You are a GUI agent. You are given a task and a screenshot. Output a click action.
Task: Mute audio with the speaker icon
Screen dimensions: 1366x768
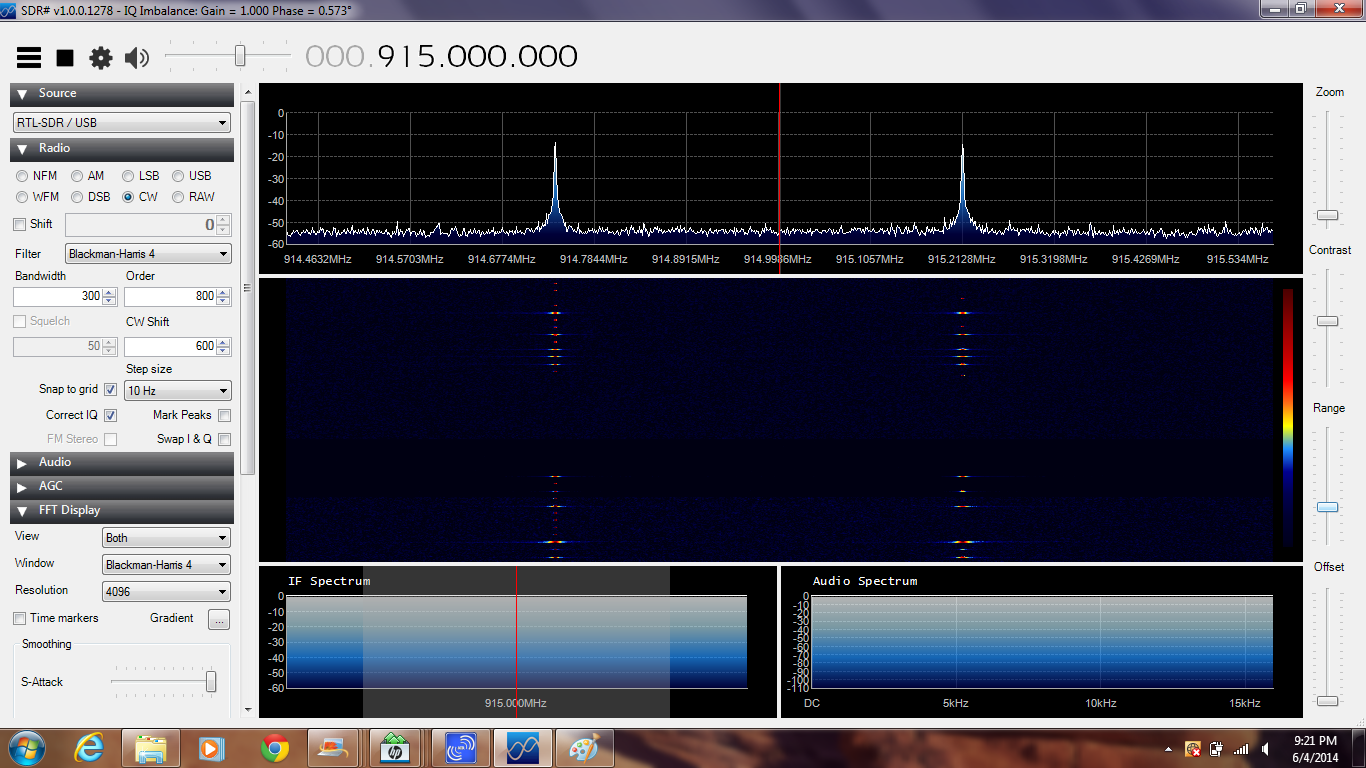tap(137, 58)
